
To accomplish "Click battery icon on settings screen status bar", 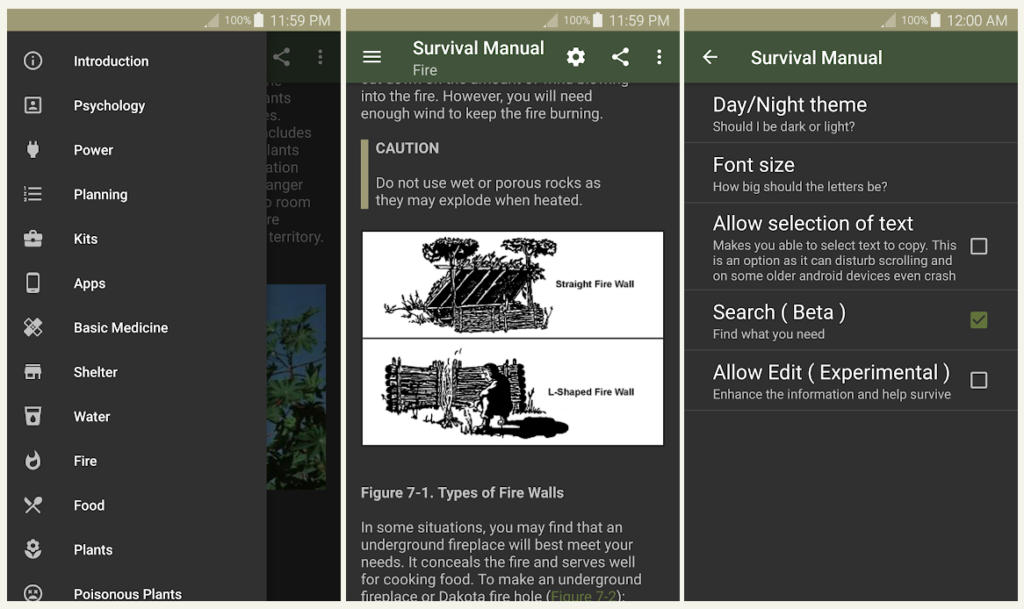I will click(x=936, y=20).
